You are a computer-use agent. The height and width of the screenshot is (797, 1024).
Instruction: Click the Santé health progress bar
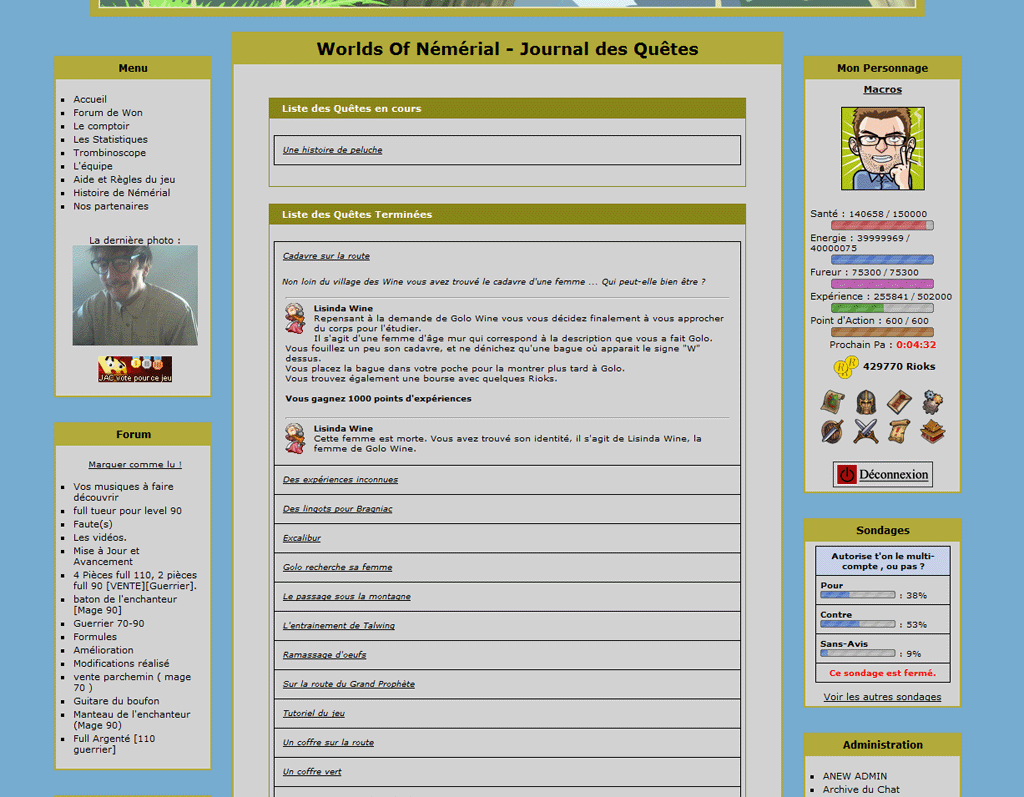click(882, 226)
